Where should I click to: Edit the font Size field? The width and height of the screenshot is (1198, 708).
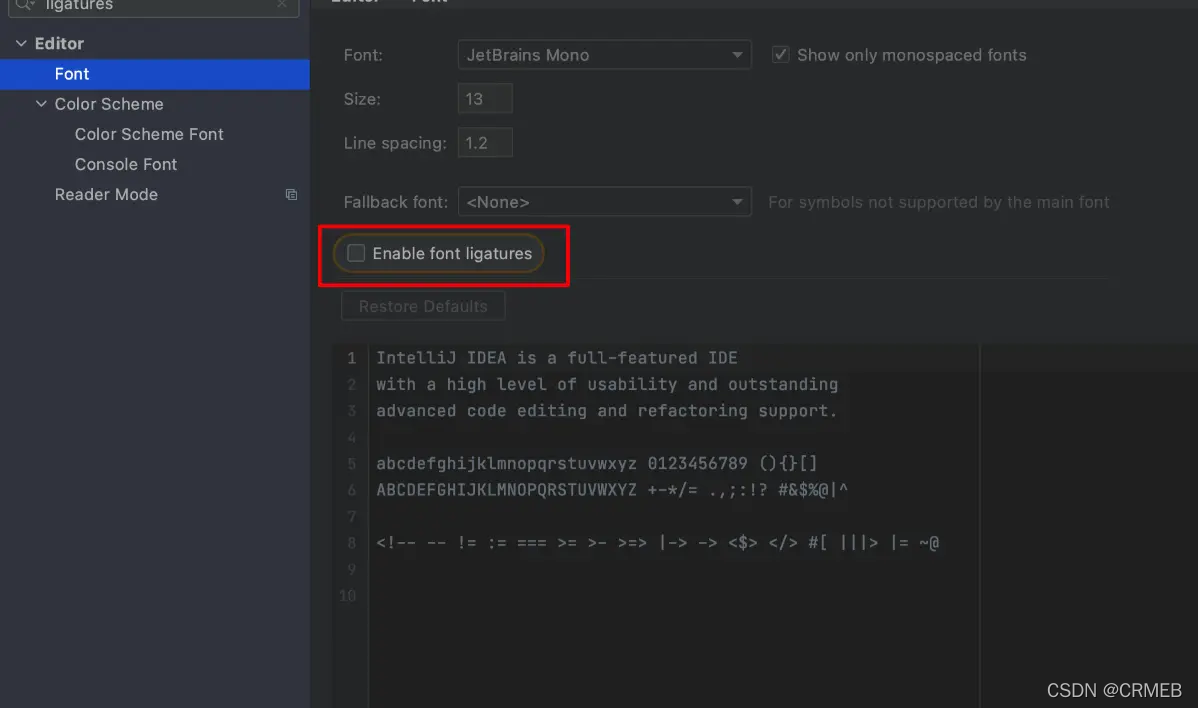(485, 99)
